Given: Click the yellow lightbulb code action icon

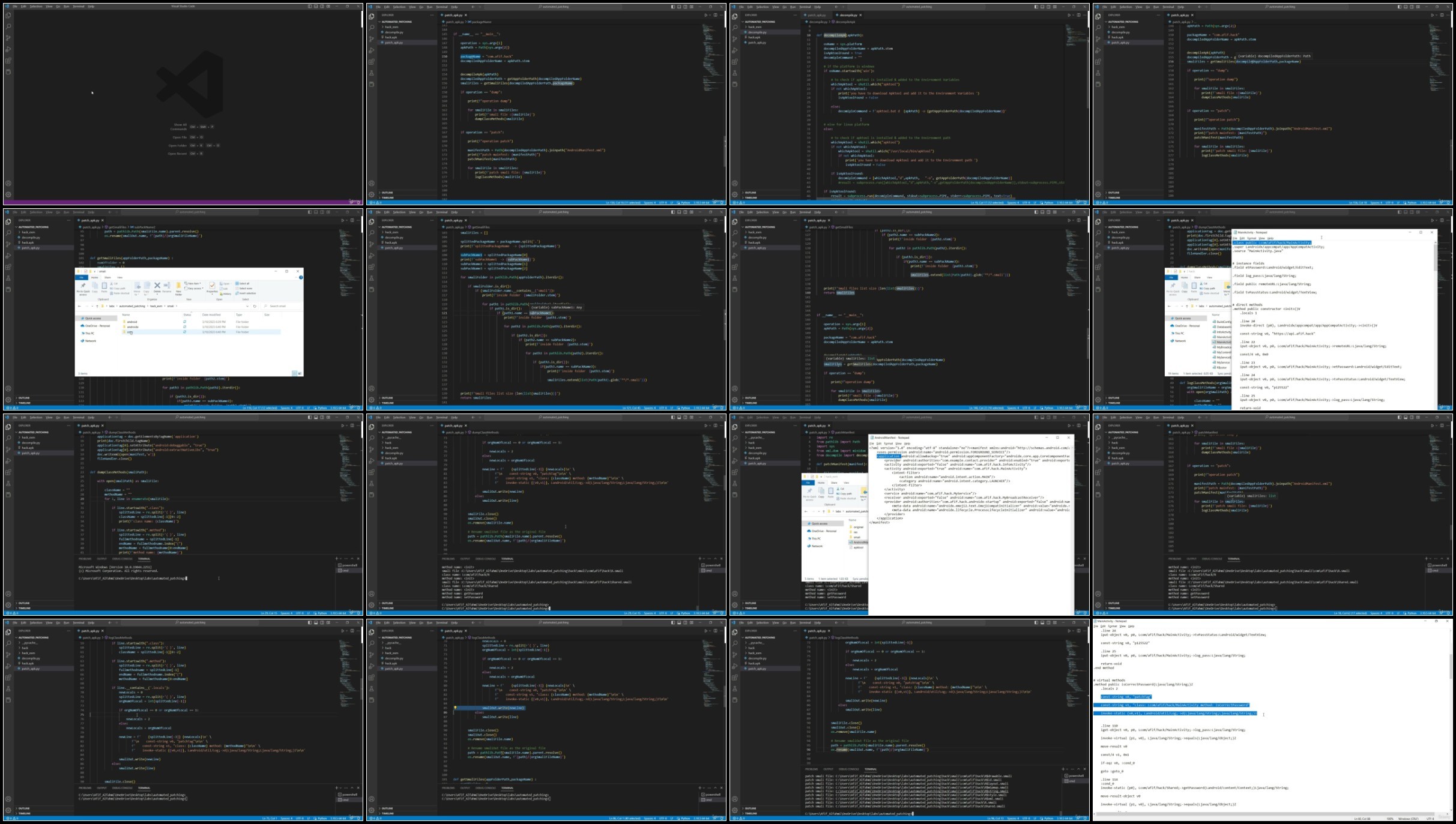Looking at the screenshot, I should (455, 708).
